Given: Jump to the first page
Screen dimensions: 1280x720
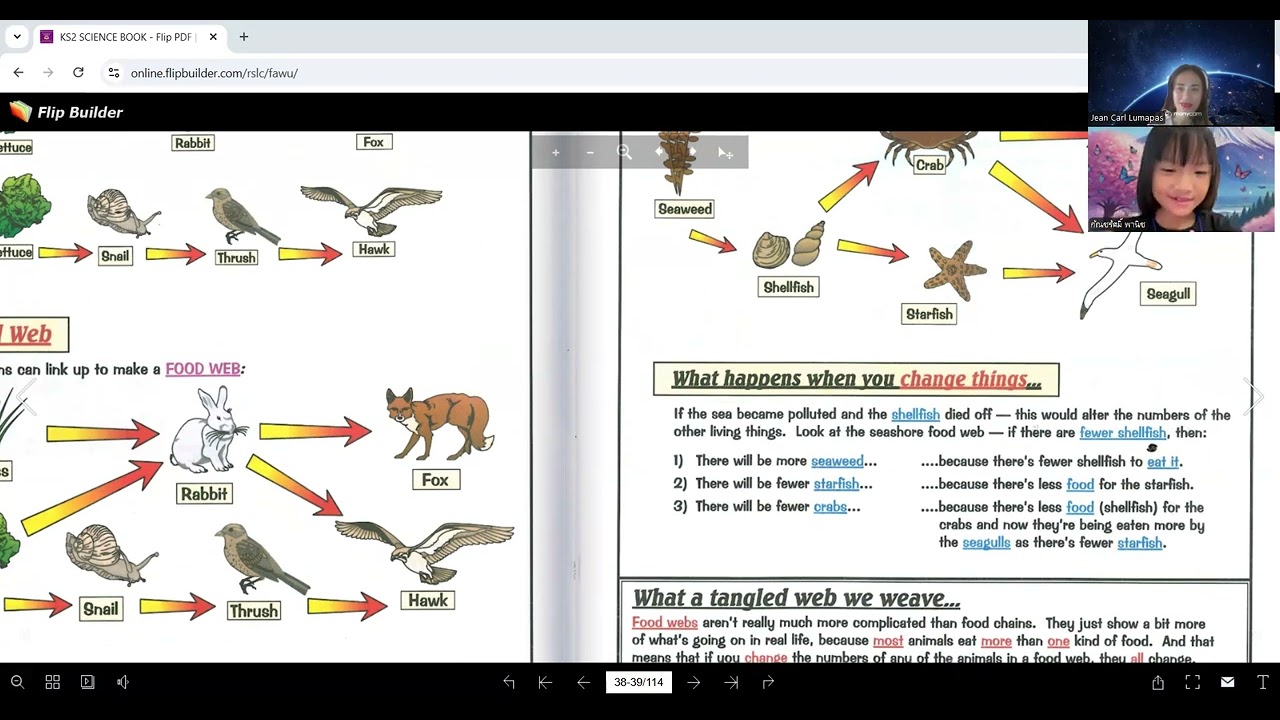Looking at the screenshot, I should click(x=545, y=682).
